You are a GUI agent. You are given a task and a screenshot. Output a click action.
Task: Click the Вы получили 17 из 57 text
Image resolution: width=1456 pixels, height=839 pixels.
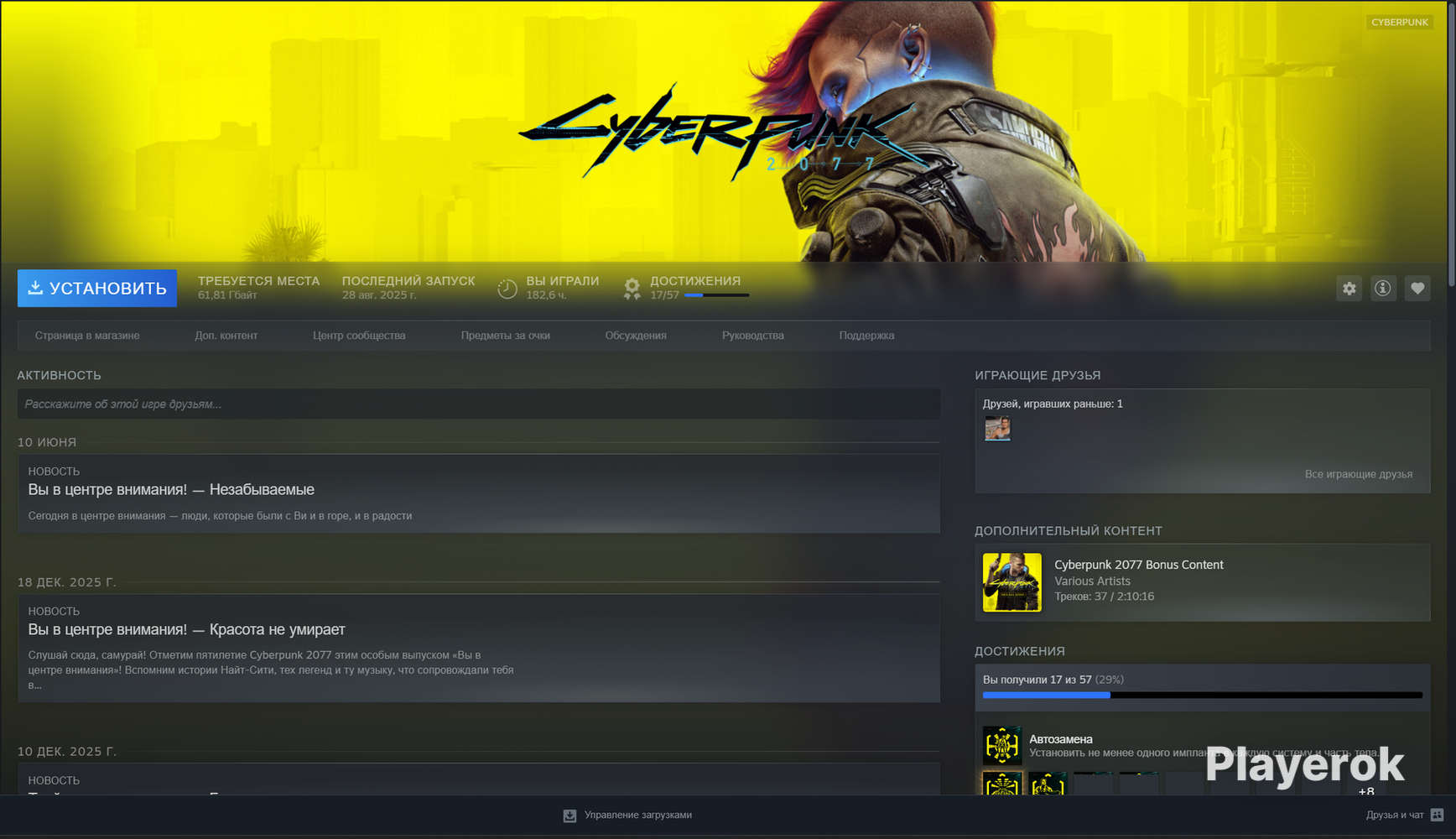(x=1037, y=680)
